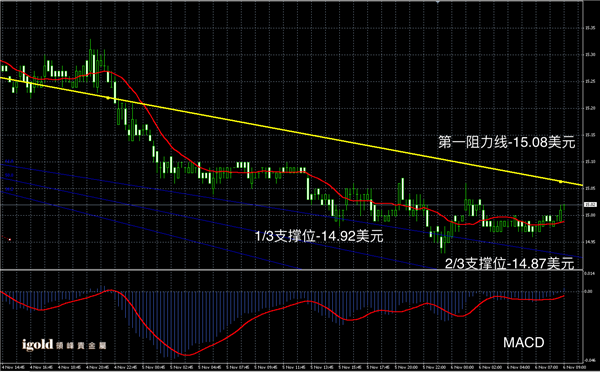Viewport: 600px width, 372px height.
Task: Select the 2/3支撑位-14.87美元 annotation
Action: click(x=509, y=264)
